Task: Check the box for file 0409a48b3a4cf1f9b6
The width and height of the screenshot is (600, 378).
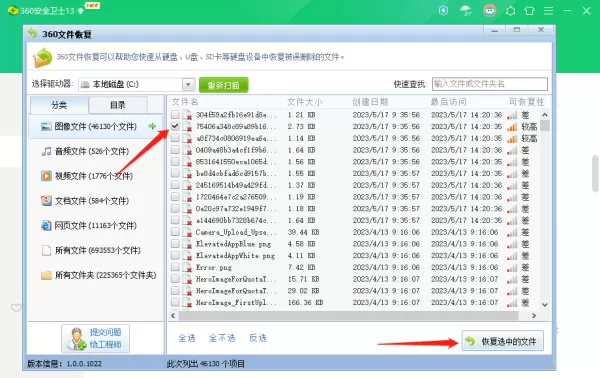Action: point(175,150)
